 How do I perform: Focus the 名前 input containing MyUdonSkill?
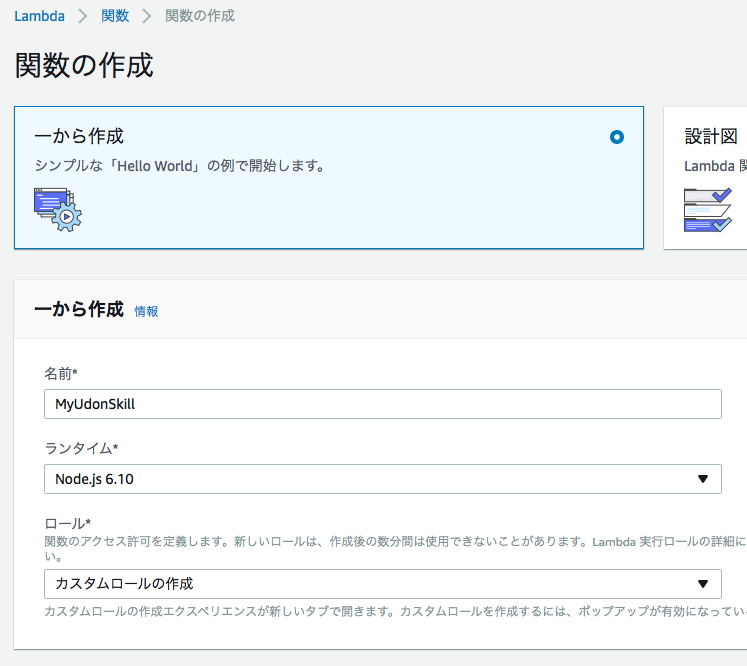[383, 404]
